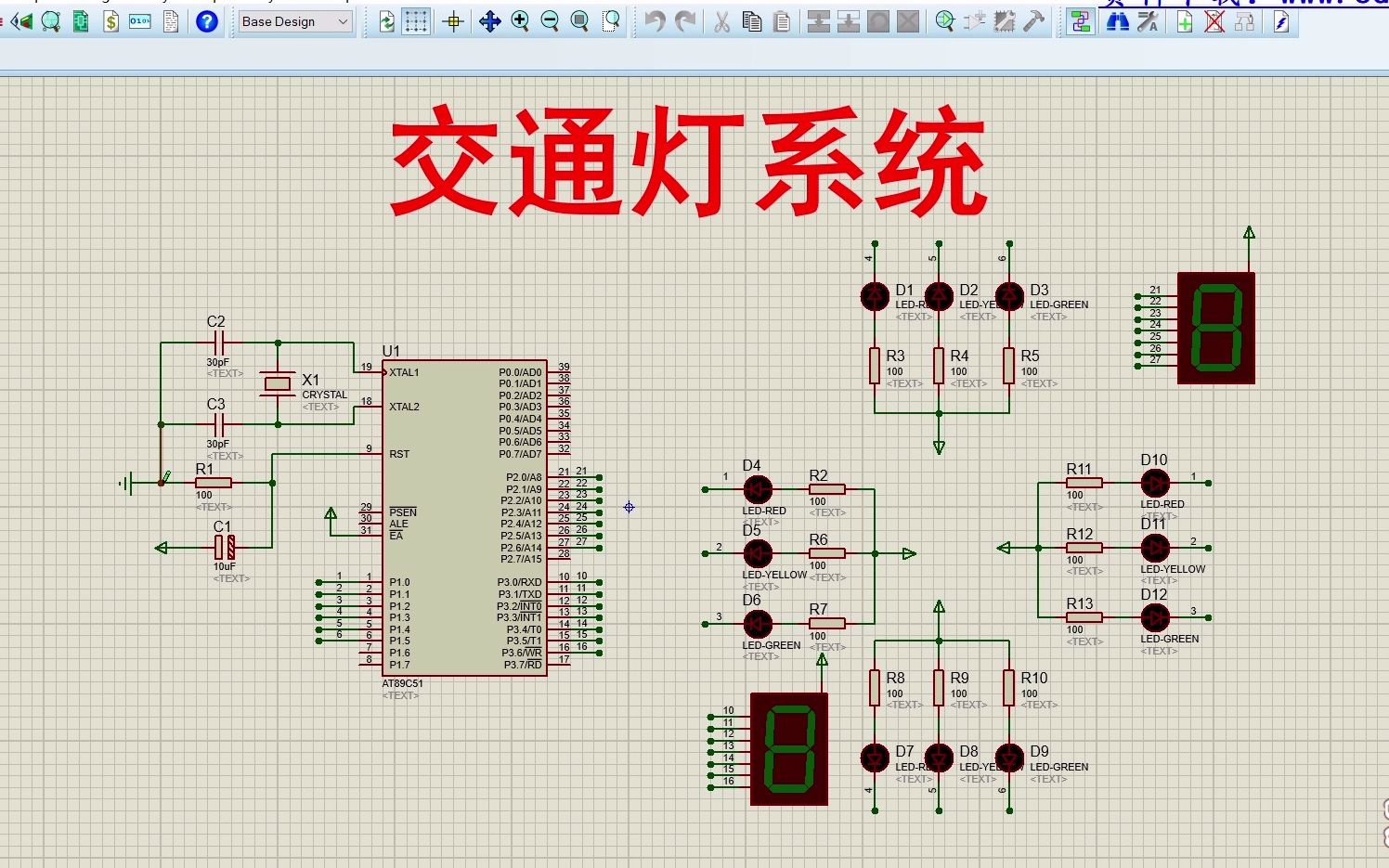The image size is (1389, 868).
Task: Toggle the grid display
Action: pos(418,20)
